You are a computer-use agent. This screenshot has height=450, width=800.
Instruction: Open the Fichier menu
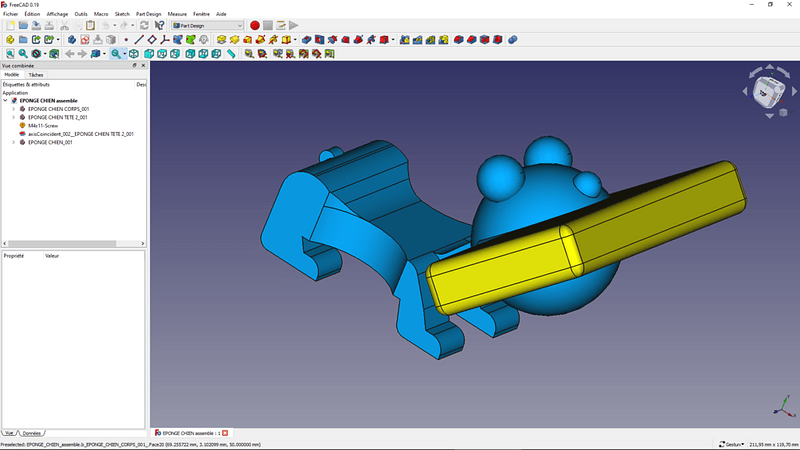[x=11, y=14]
